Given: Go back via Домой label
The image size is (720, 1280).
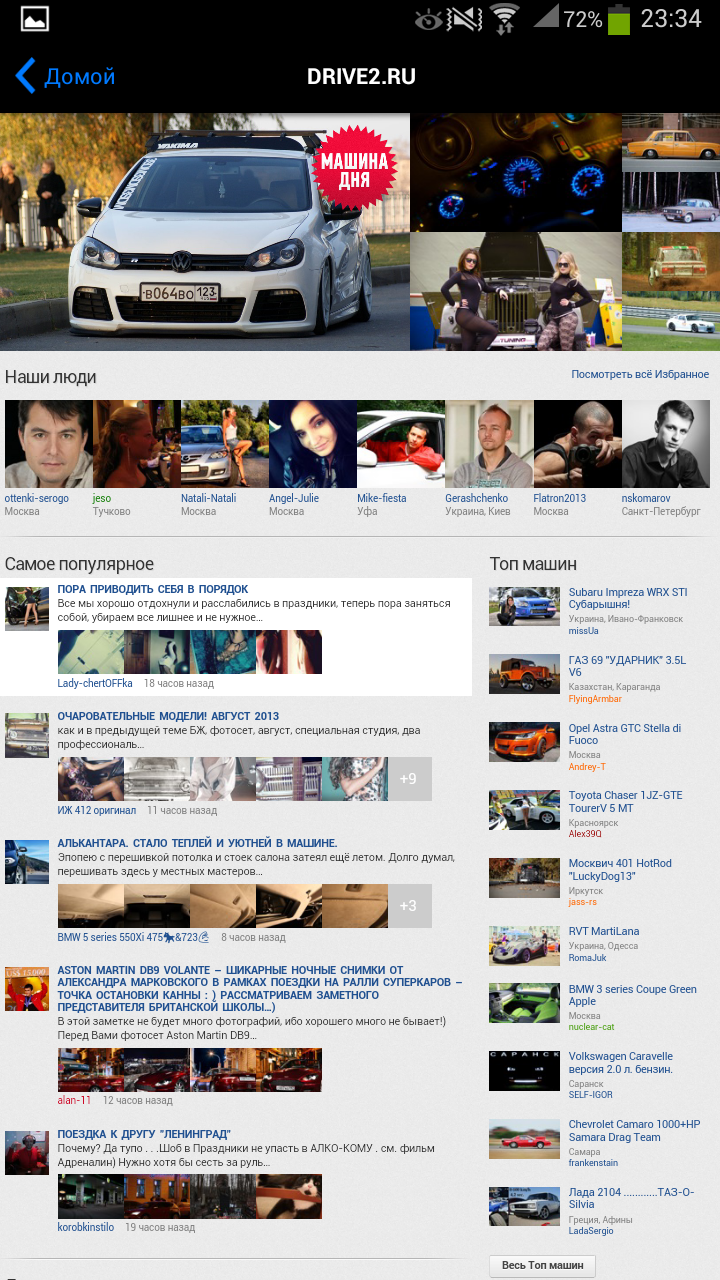Looking at the screenshot, I should click(x=80, y=76).
